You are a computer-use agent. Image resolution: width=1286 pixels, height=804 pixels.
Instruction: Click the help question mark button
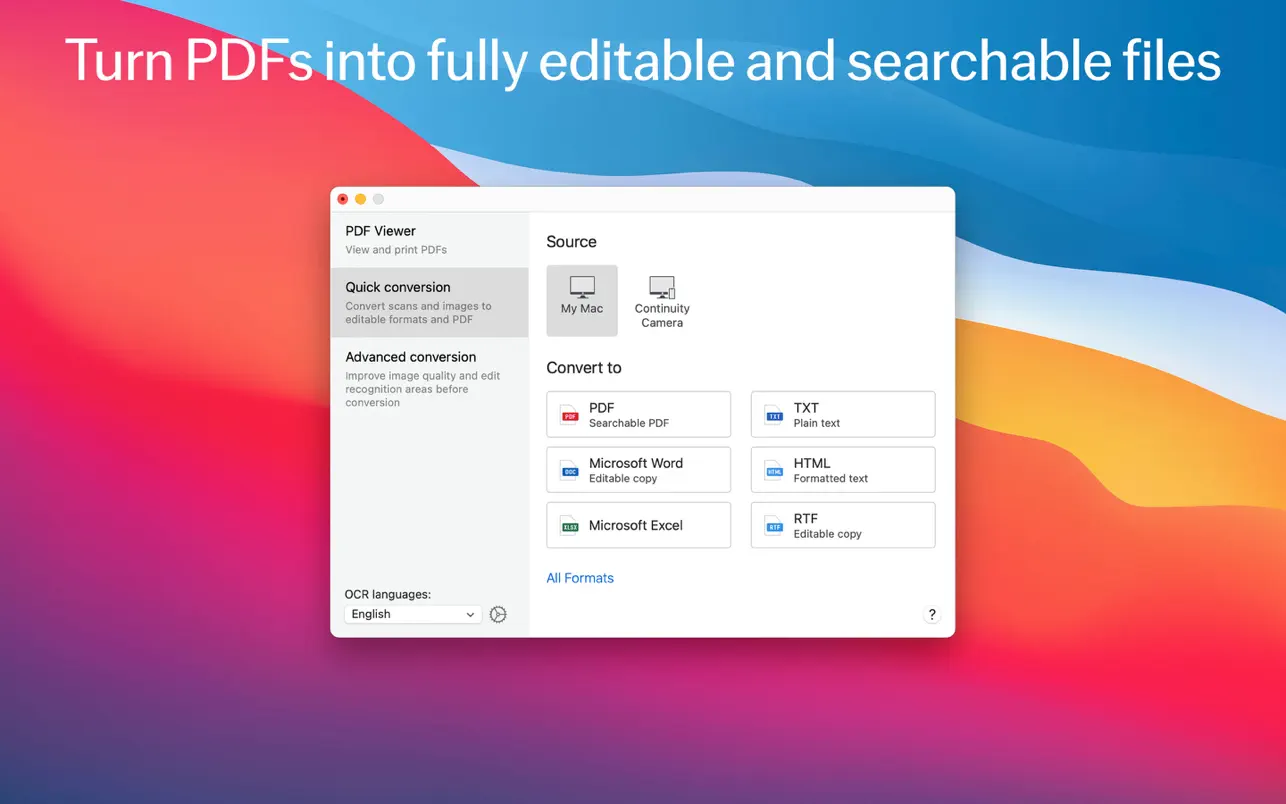(932, 615)
